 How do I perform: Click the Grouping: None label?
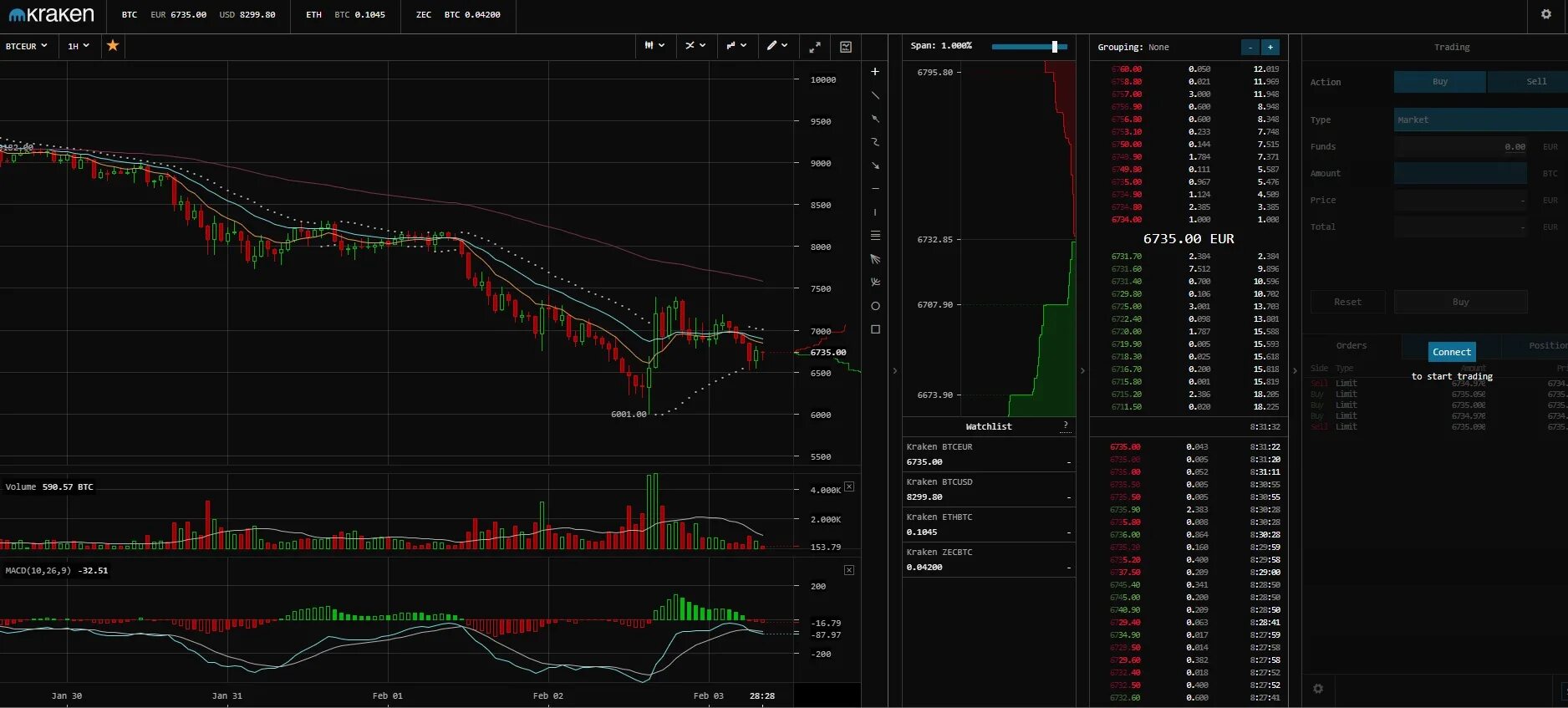click(x=1133, y=48)
